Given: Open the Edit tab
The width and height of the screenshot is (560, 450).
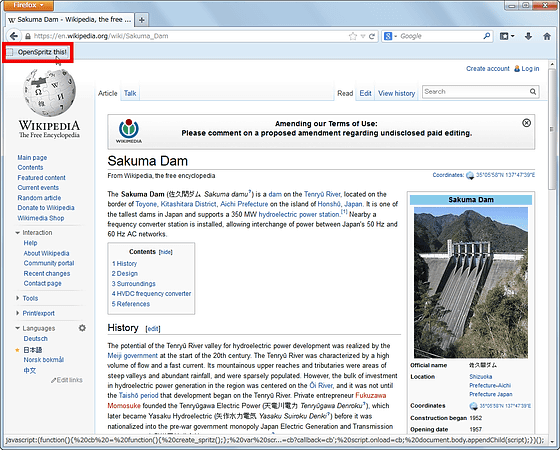Looking at the screenshot, I should (x=365, y=93).
